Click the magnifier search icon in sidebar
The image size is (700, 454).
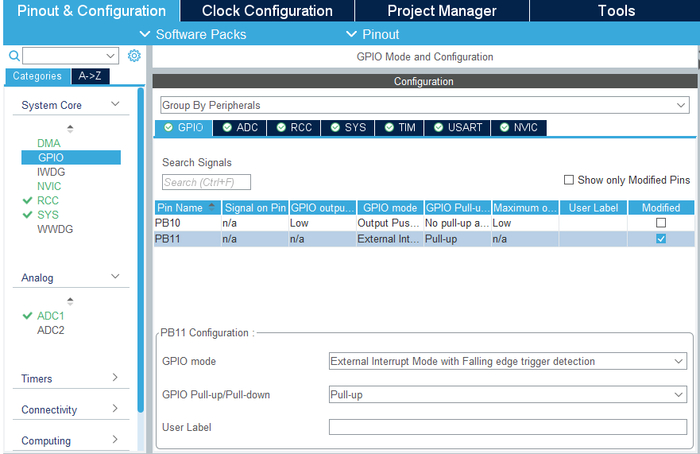tap(13, 56)
